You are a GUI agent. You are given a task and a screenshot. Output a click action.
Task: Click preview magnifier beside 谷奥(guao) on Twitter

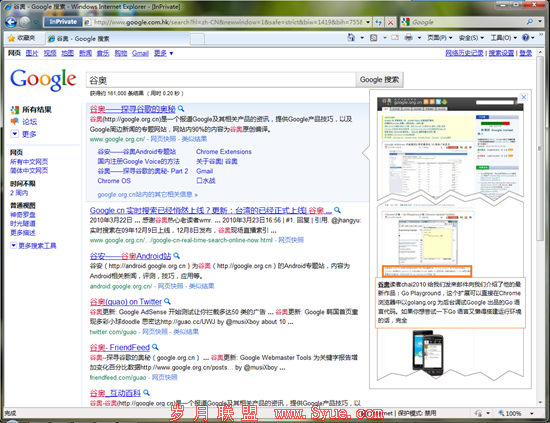tap(167, 301)
